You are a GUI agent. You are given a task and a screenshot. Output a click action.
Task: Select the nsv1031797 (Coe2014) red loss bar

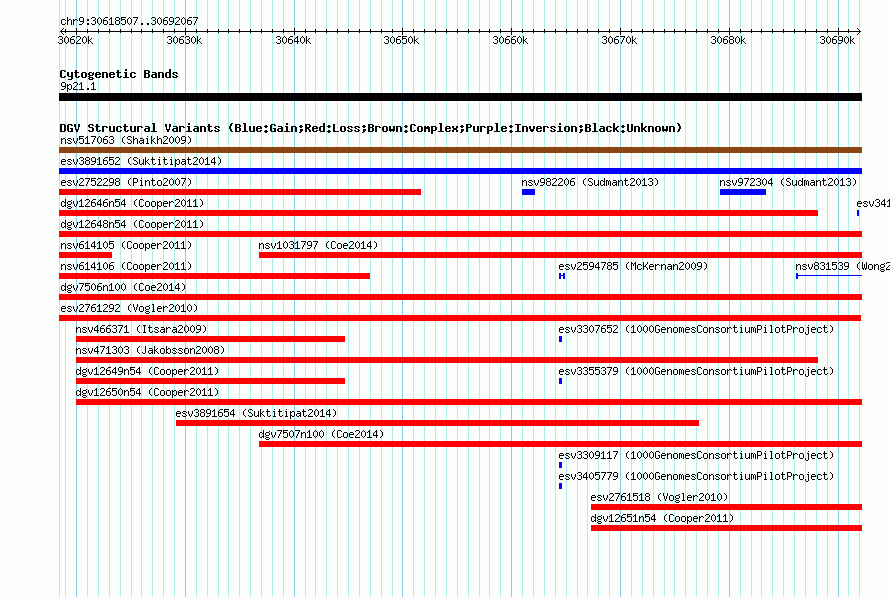pyautogui.click(x=560, y=255)
